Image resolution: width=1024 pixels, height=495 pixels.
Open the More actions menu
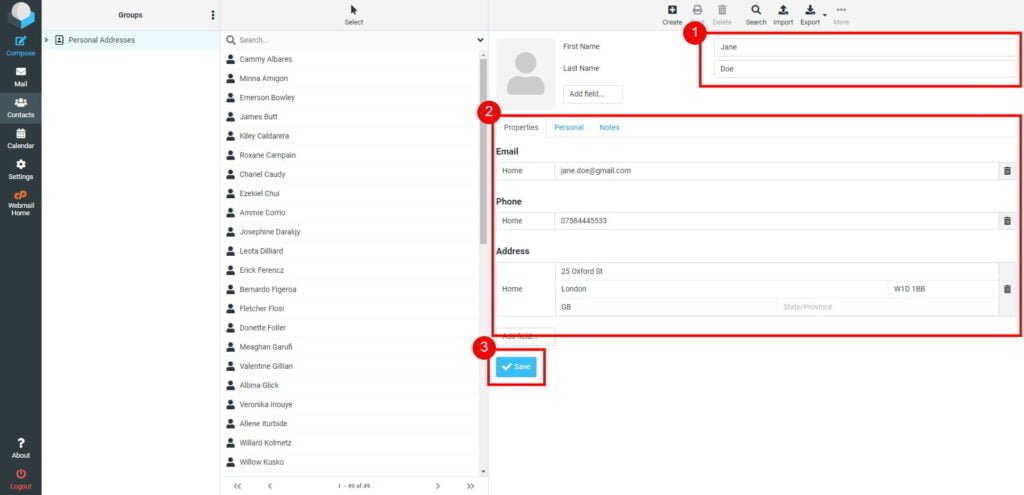[841, 15]
